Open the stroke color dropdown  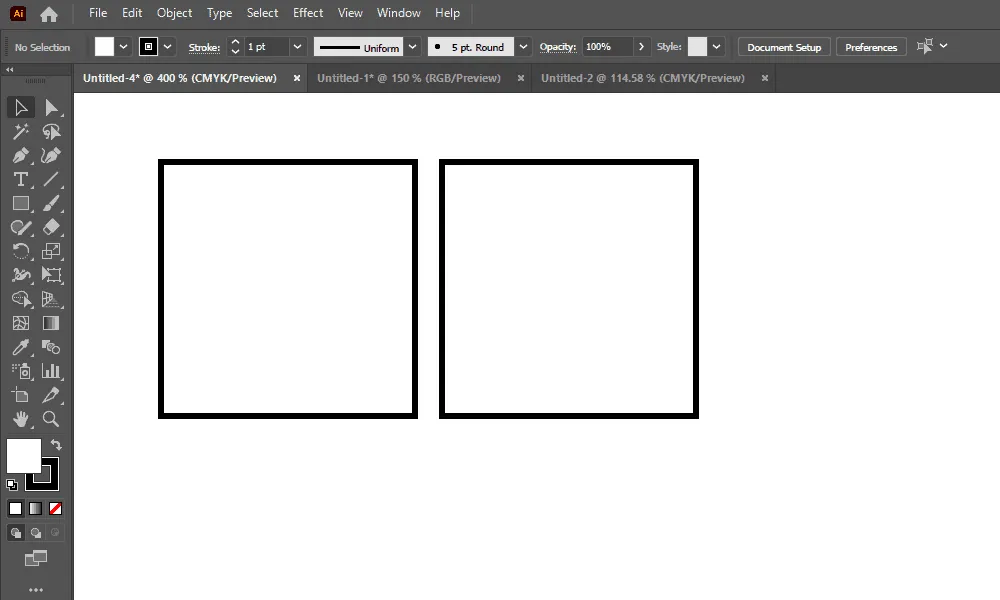[168, 47]
